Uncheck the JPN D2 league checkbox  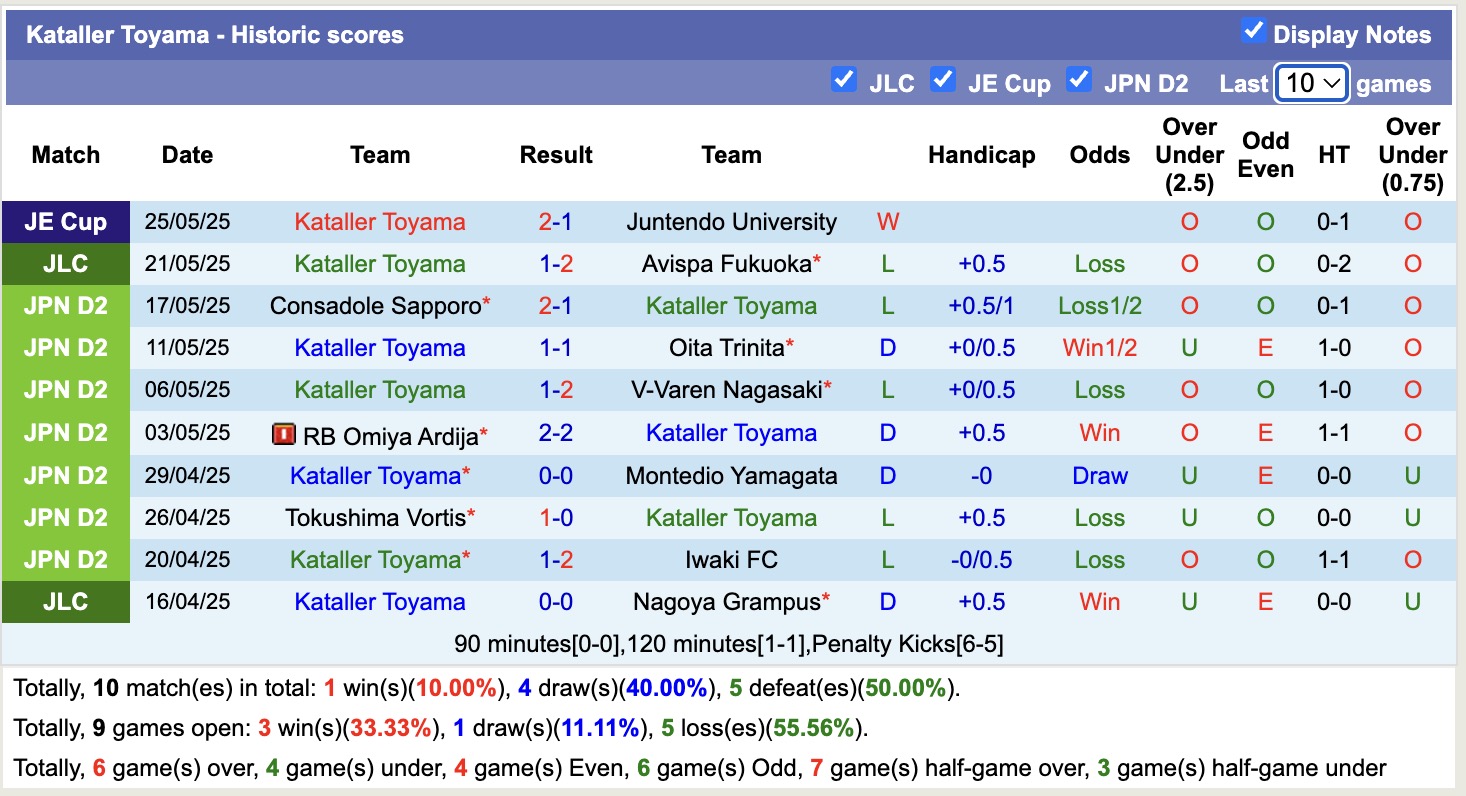[1079, 80]
